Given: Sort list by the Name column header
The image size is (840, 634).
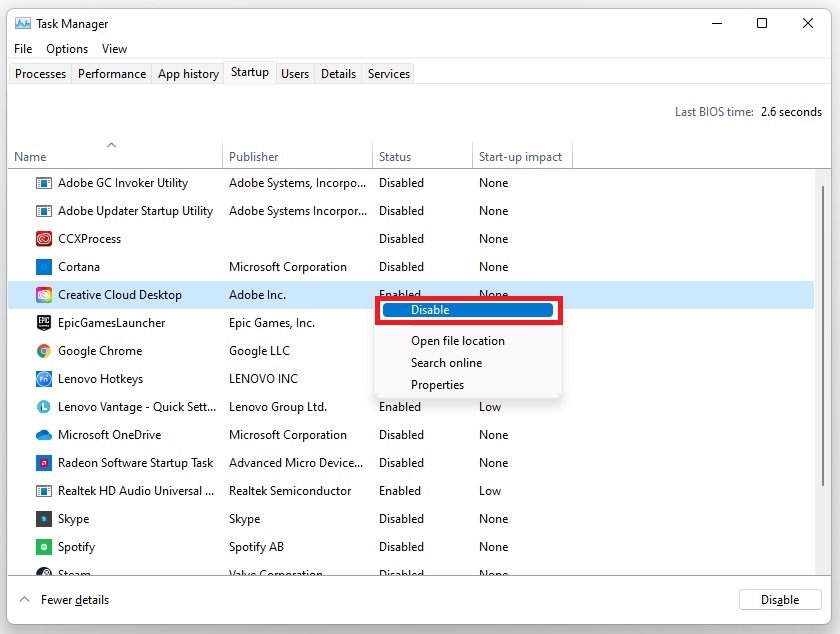Looking at the screenshot, I should click(x=30, y=157).
